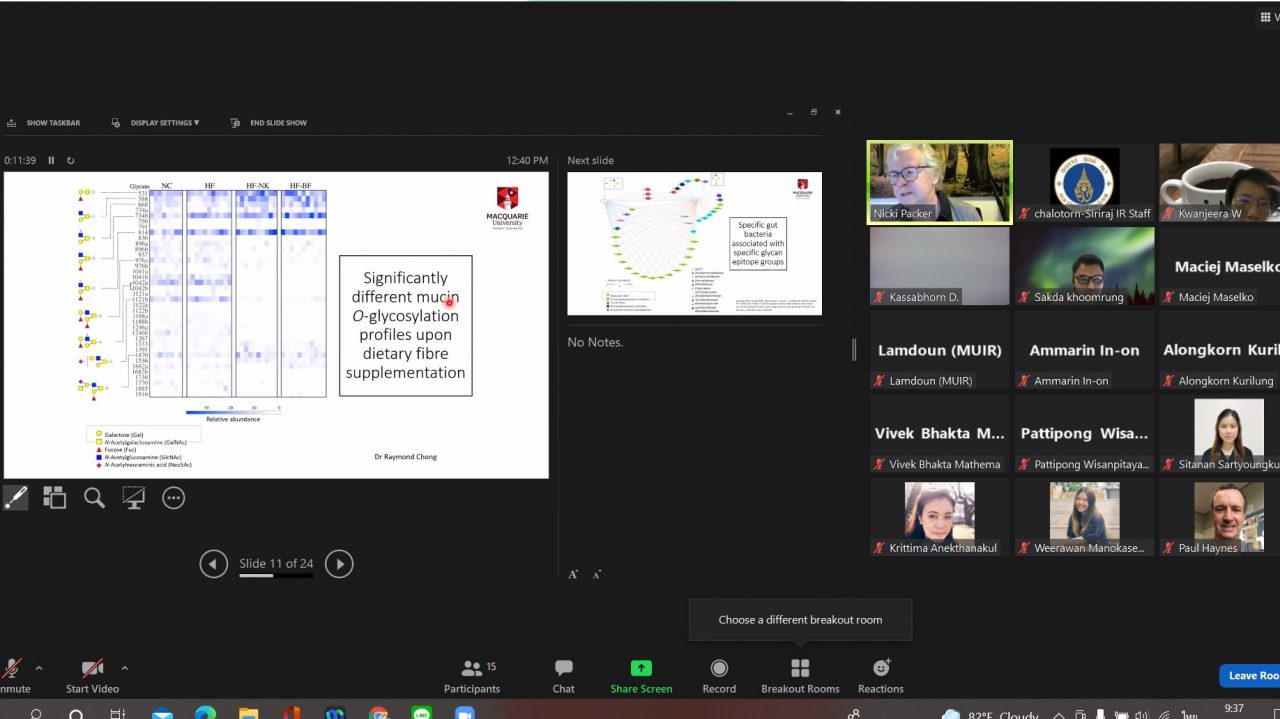Advance to the next slide arrow
1280x719 pixels.
point(339,564)
